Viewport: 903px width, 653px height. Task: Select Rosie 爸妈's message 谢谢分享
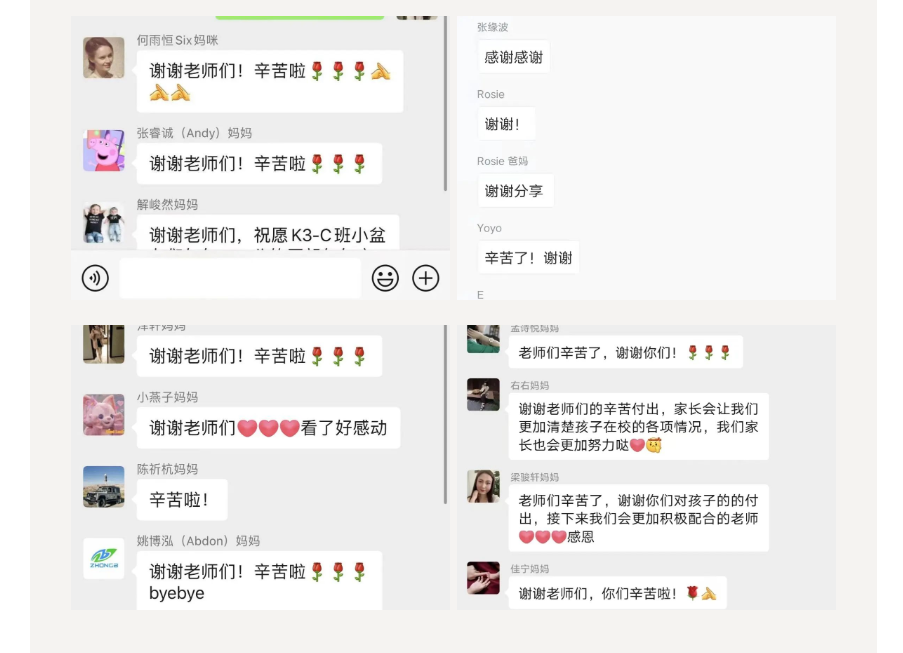coord(515,191)
